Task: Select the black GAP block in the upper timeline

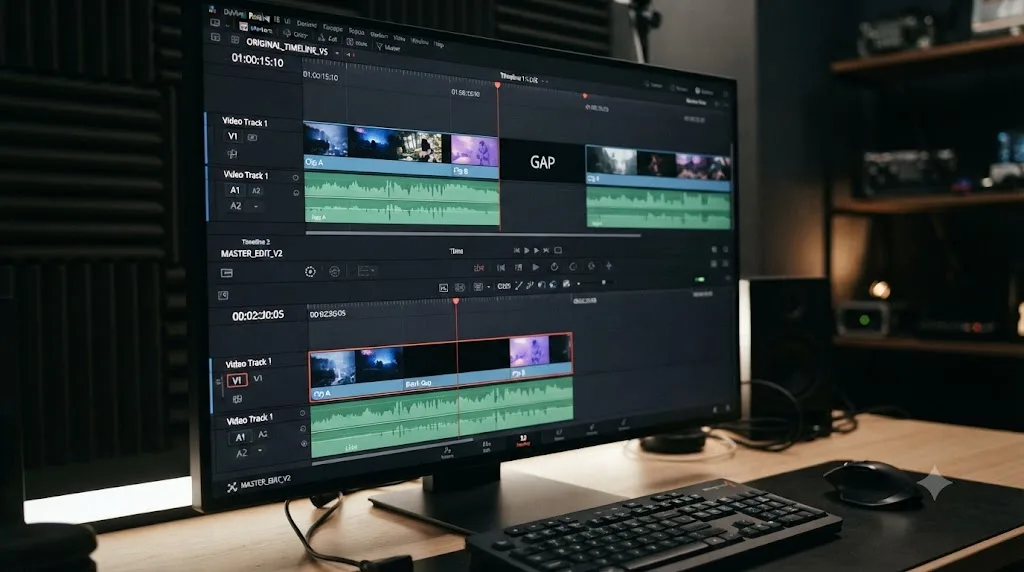Action: click(x=542, y=162)
